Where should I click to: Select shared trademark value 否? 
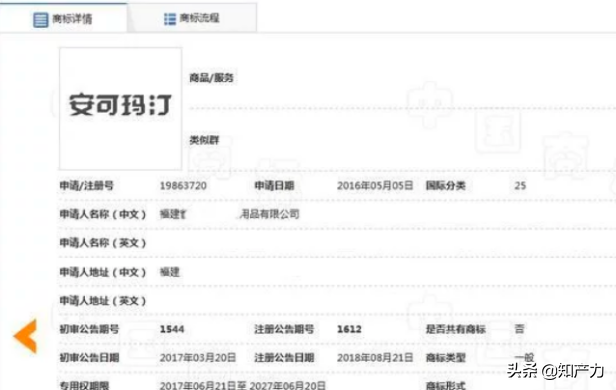[x=519, y=329]
